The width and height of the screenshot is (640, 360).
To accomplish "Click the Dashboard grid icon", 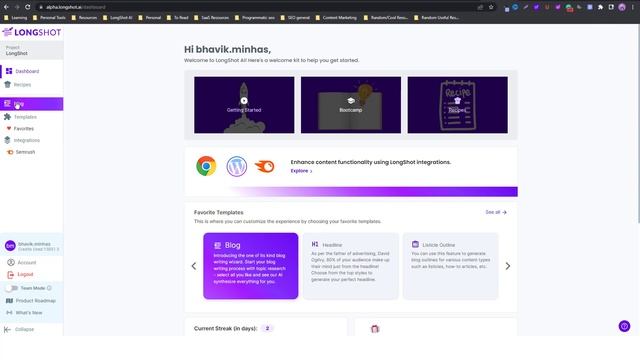I will [9, 71].
